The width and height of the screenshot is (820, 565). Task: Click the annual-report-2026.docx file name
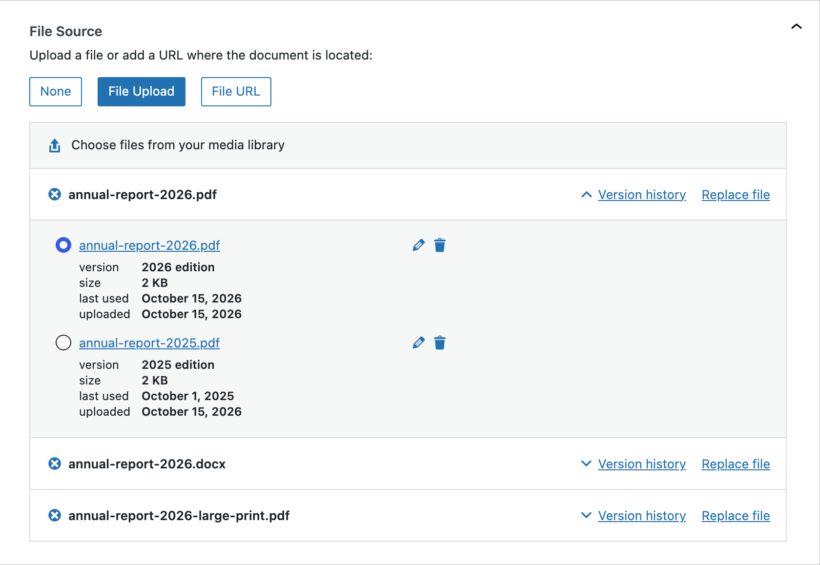(x=147, y=464)
